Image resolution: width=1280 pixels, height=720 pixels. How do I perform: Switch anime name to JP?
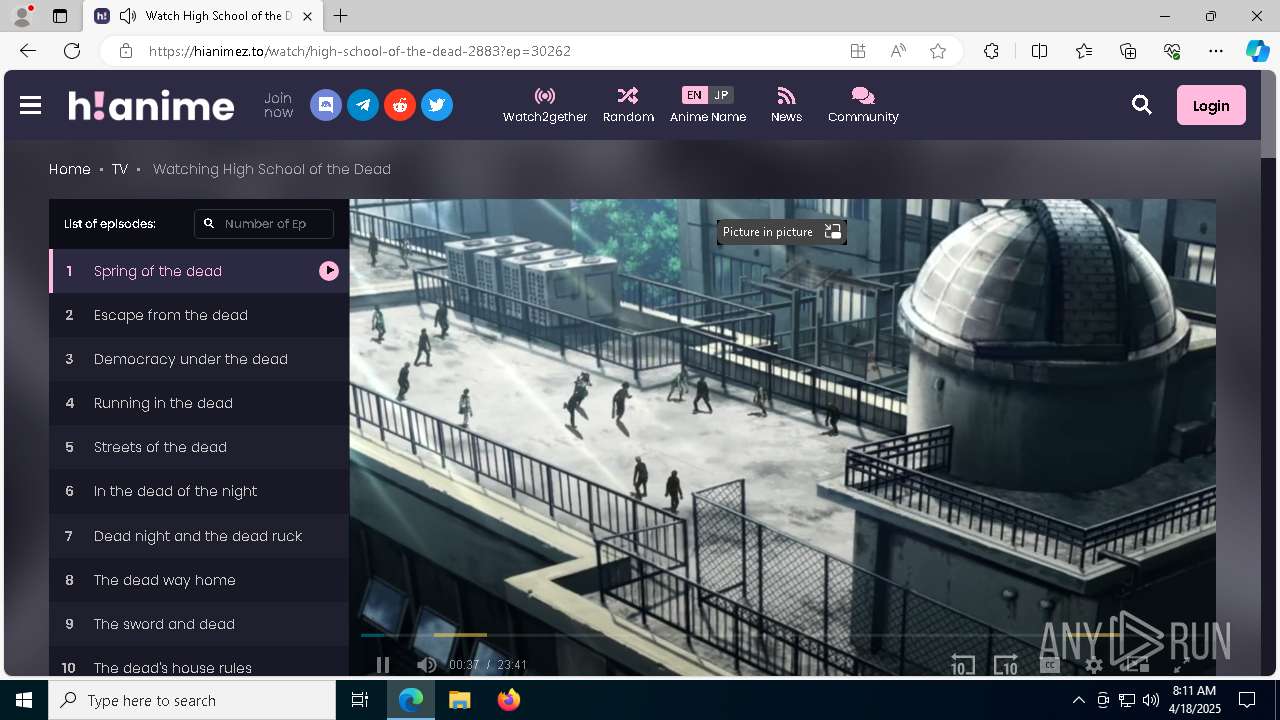coord(721,95)
